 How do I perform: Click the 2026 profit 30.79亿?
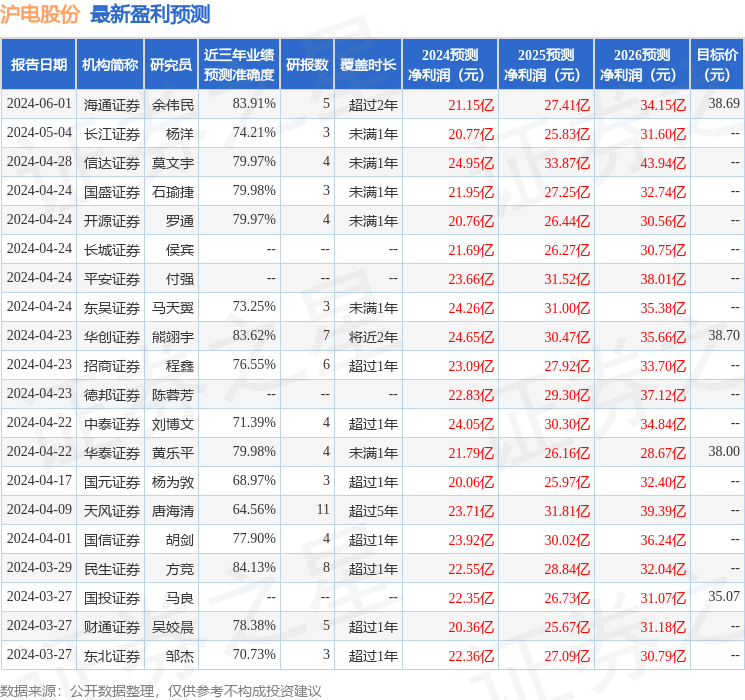(663, 656)
